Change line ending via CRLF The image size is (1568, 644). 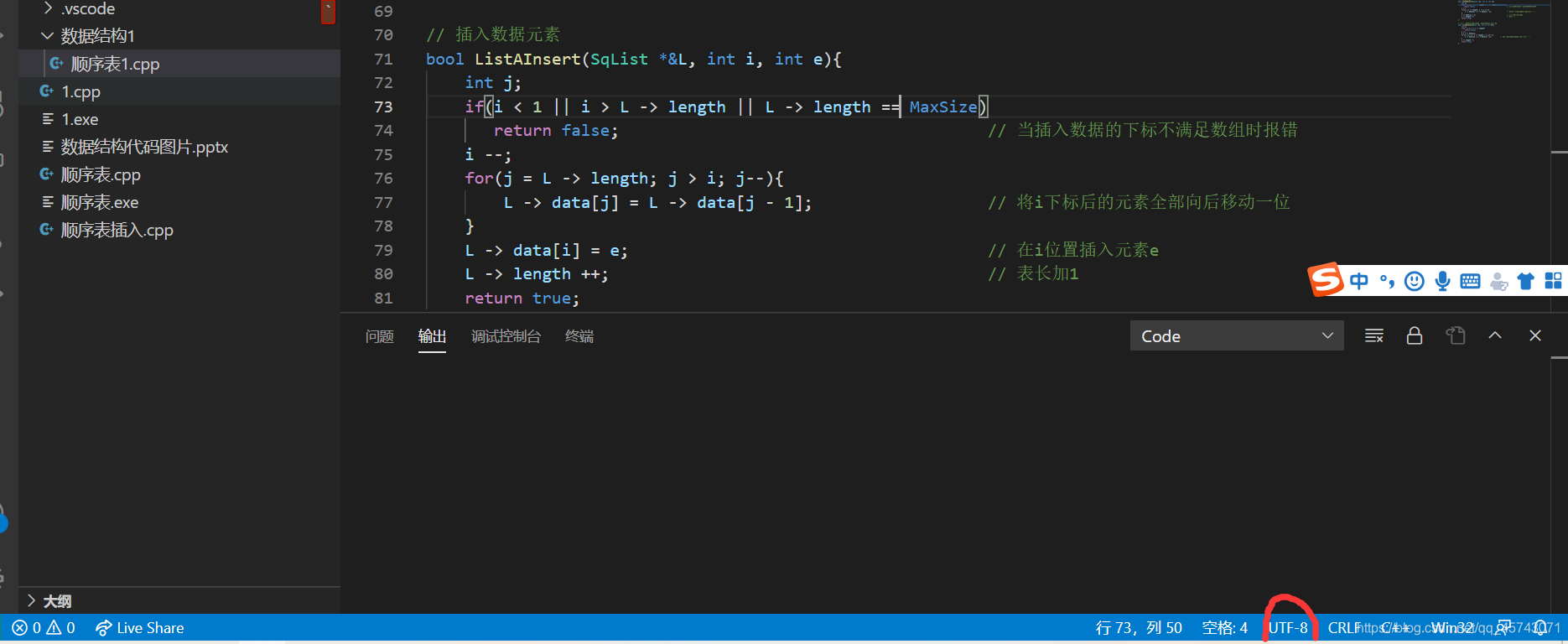(x=1342, y=628)
